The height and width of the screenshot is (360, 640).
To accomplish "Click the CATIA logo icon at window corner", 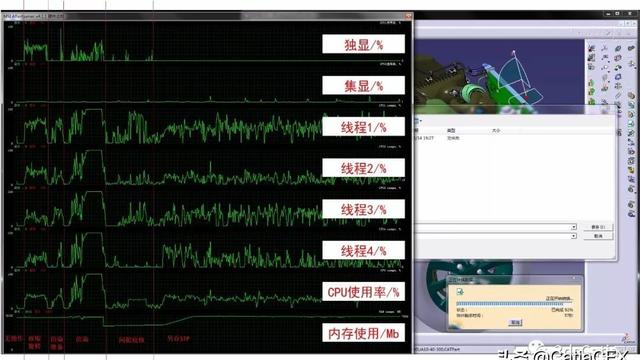I will [627, 338].
